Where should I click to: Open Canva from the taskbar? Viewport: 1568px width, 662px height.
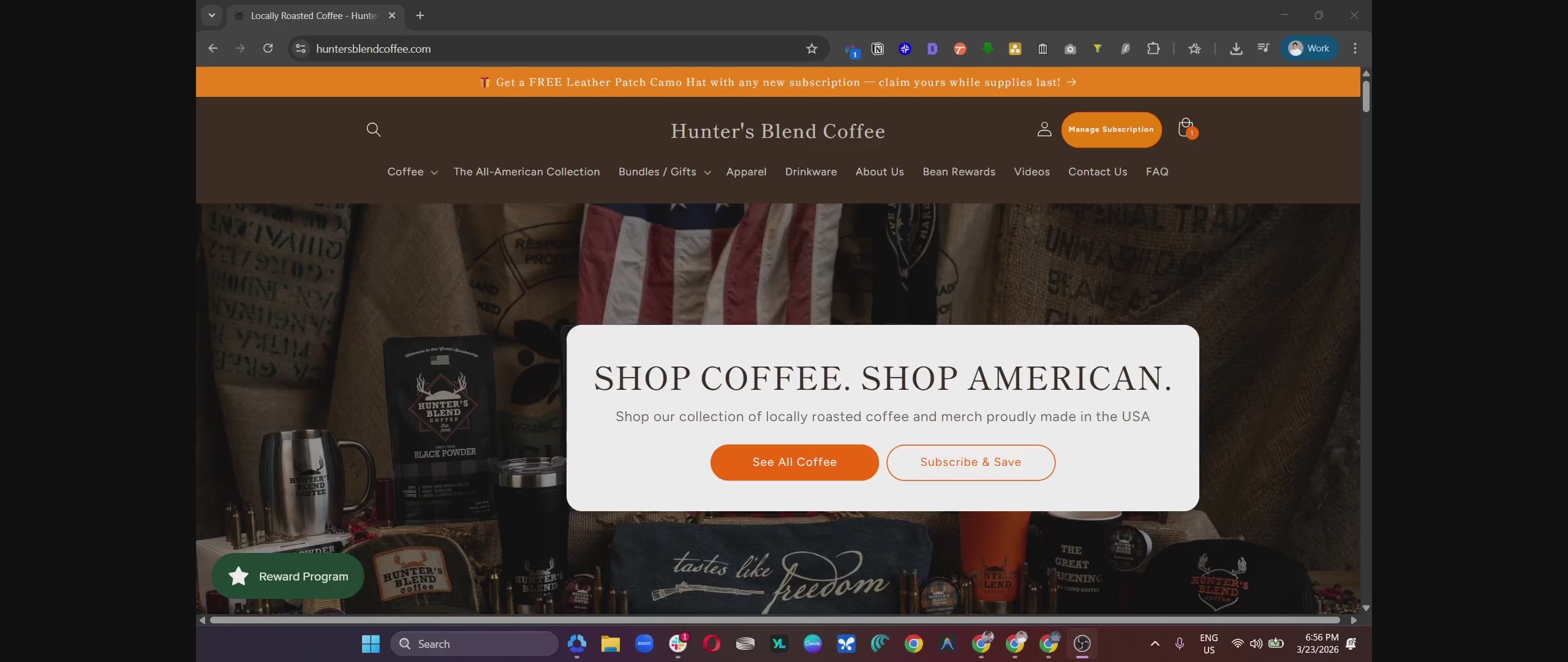[813, 644]
